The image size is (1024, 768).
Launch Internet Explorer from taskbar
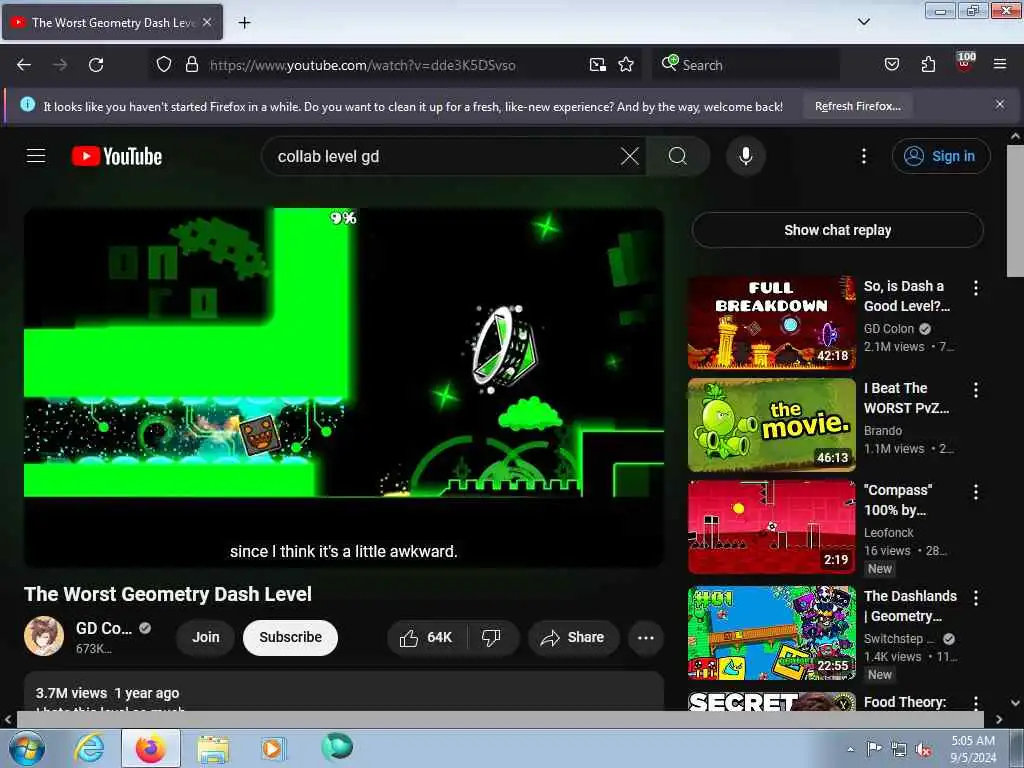(88, 748)
